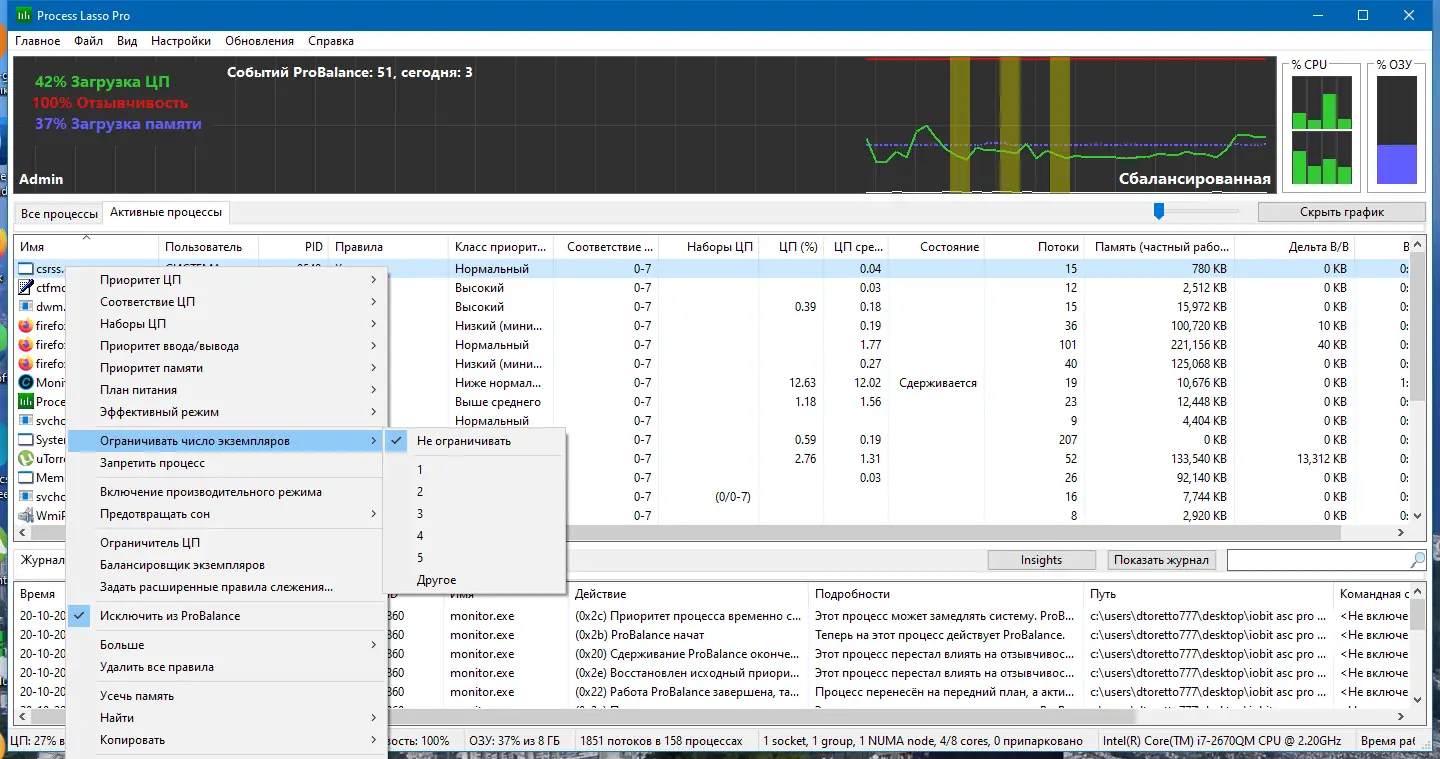Click the 'Показать журнал' button
The height and width of the screenshot is (759, 1440).
click(x=1162, y=560)
